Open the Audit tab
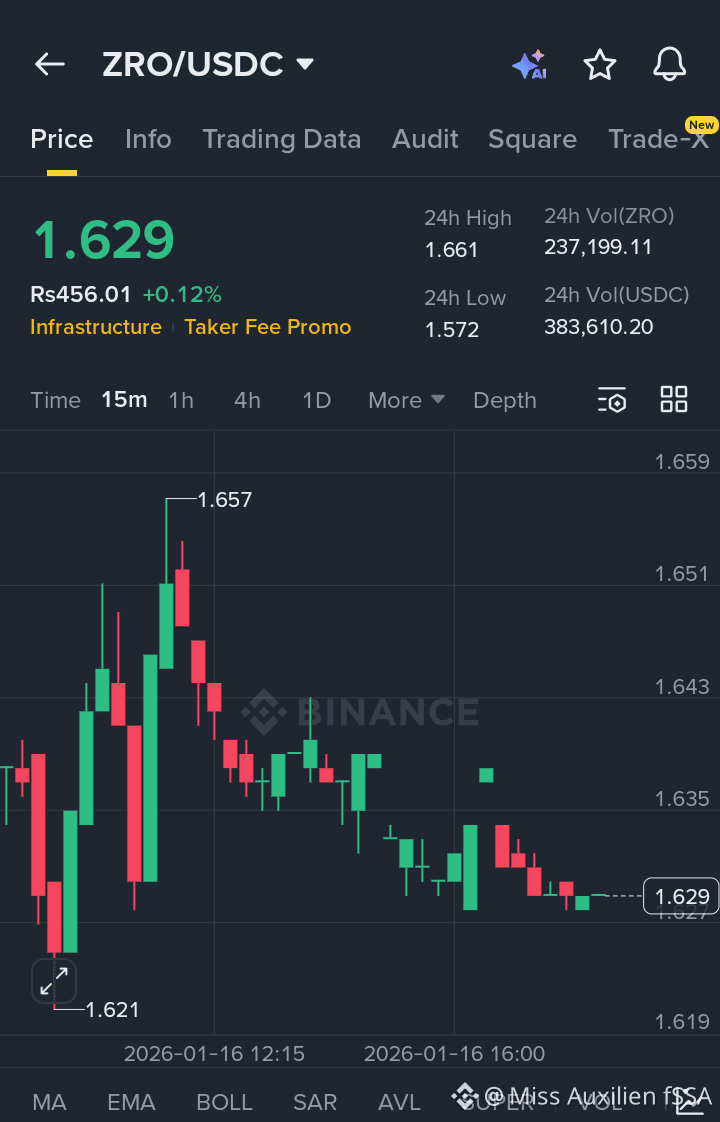Image resolution: width=720 pixels, height=1122 pixels. tap(425, 139)
